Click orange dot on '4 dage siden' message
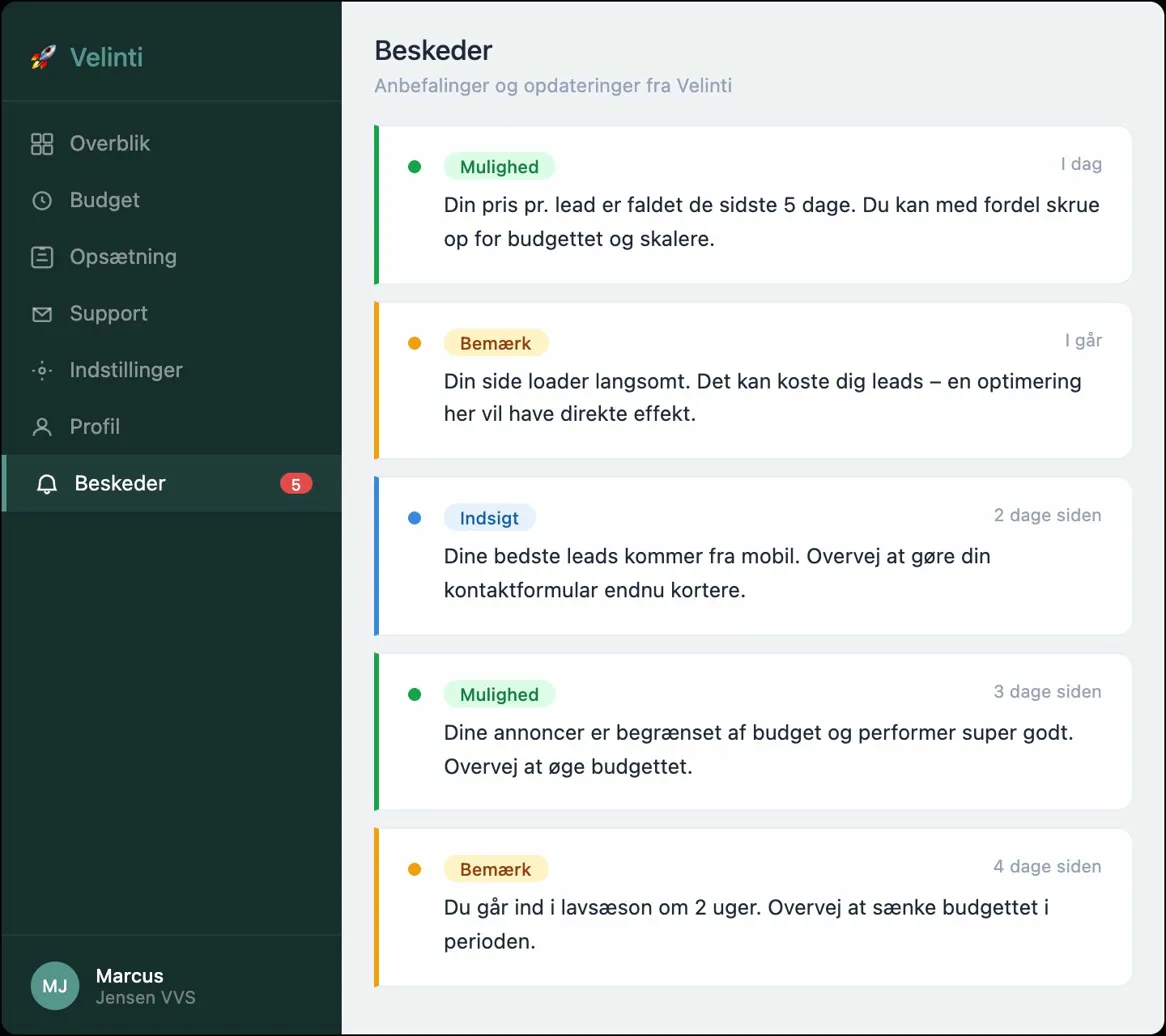 tap(414, 869)
